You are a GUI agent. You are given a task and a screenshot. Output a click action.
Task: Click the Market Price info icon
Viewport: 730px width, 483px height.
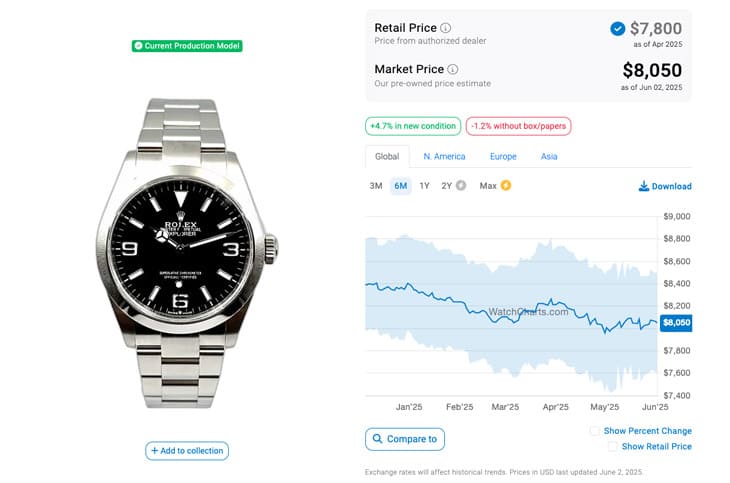[453, 69]
